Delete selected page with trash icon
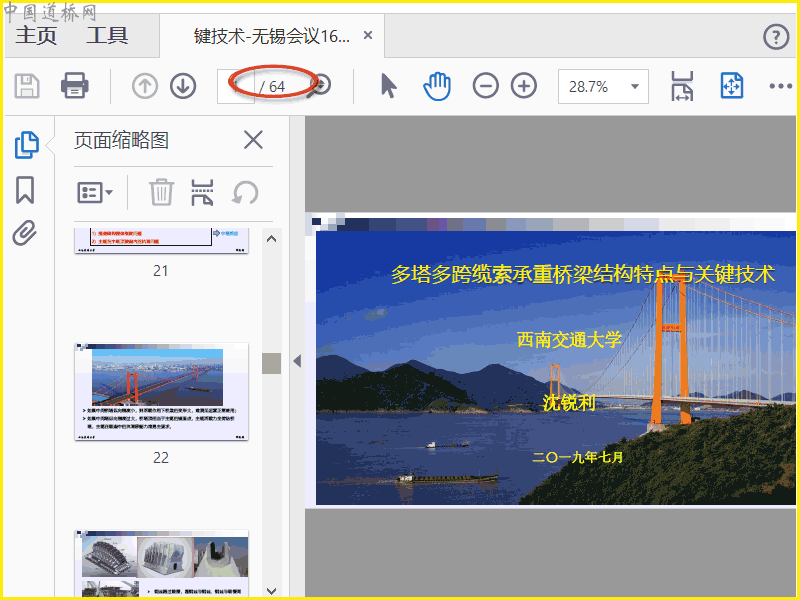Screen dimensions: 800x600 click(x=161, y=192)
